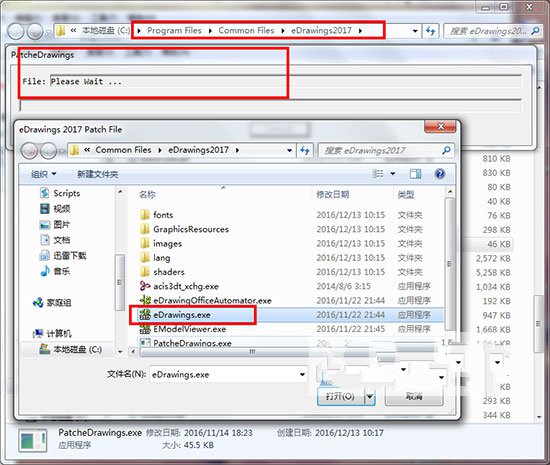
Task: Open 家庭组 in the navigation pane
Action: (52, 302)
